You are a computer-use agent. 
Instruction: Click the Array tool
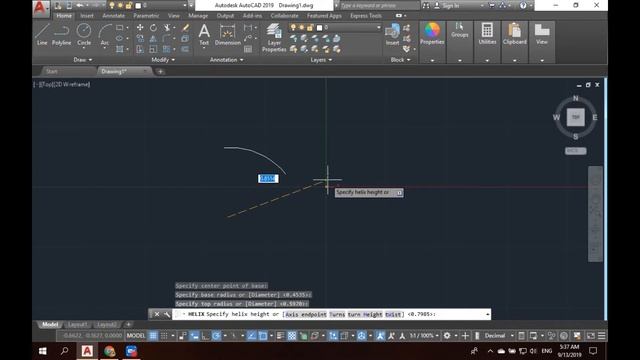167,49
